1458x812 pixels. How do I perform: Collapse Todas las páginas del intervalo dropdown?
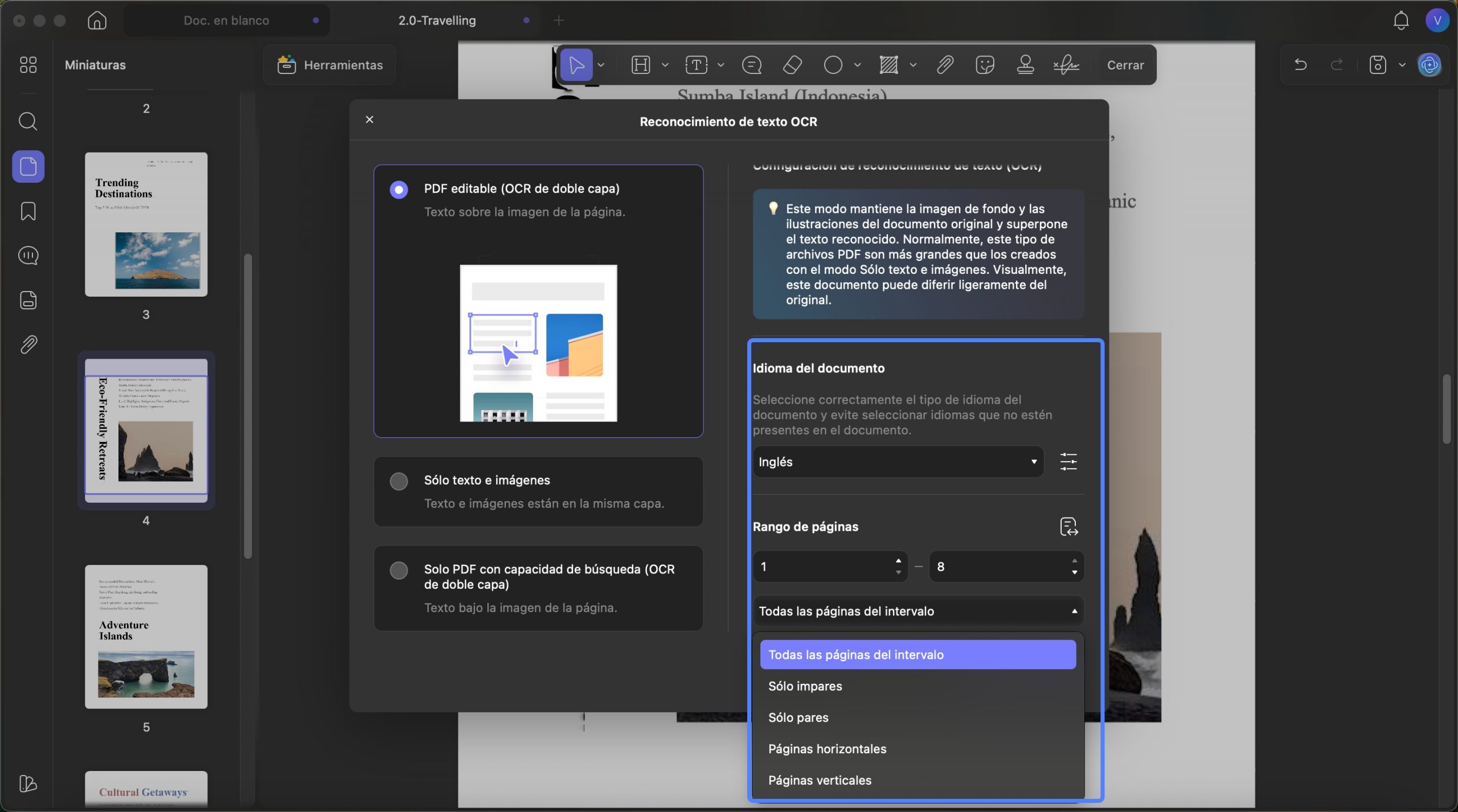(918, 611)
